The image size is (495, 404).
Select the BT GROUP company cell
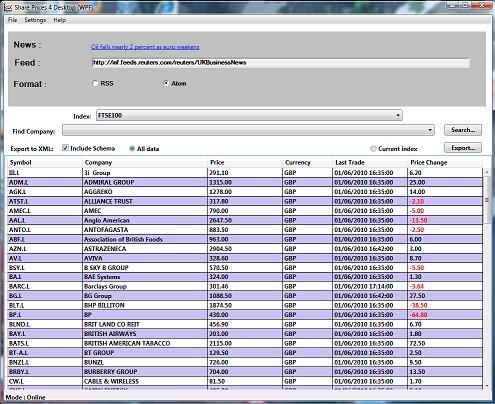[x=145, y=353]
